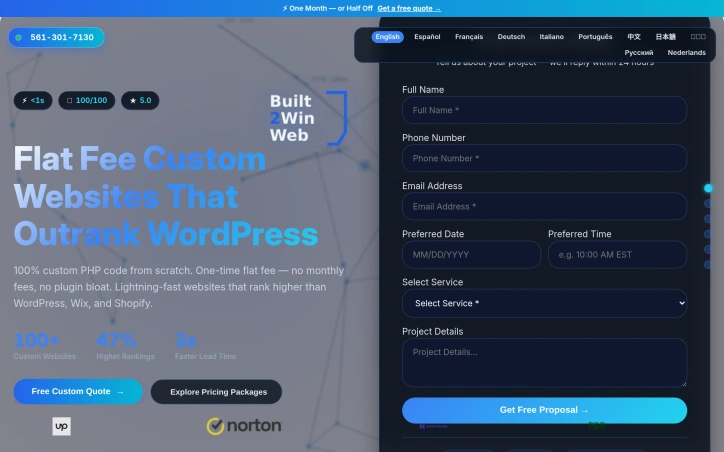Switch language to Italiano

click(551, 37)
